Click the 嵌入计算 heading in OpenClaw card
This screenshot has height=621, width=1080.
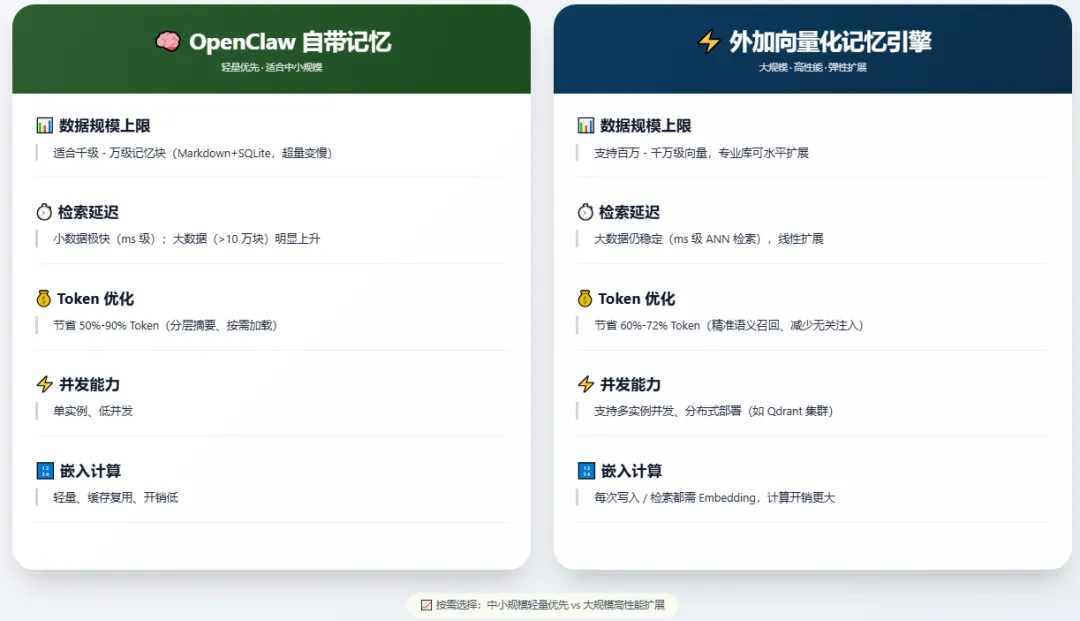(90, 471)
